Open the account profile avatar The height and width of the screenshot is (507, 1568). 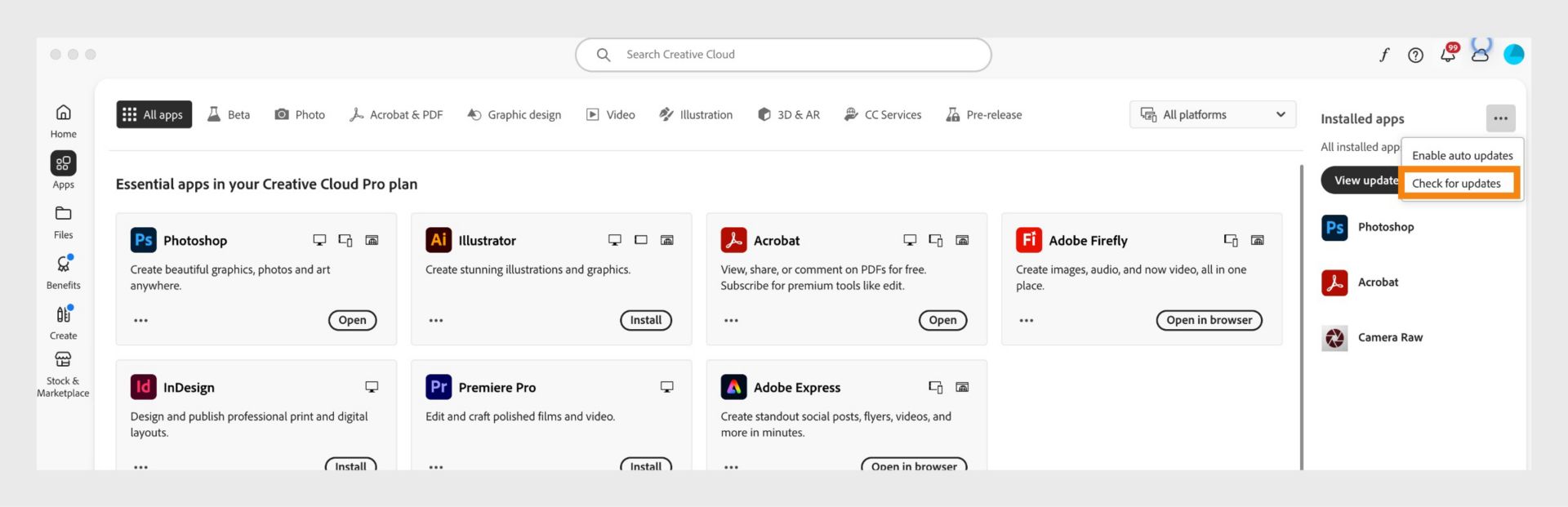[x=1513, y=55]
